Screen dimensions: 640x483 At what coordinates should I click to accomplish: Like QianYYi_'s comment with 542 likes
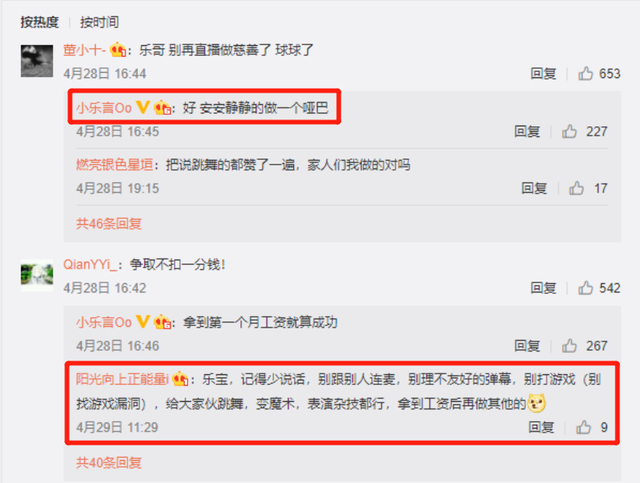pos(585,288)
